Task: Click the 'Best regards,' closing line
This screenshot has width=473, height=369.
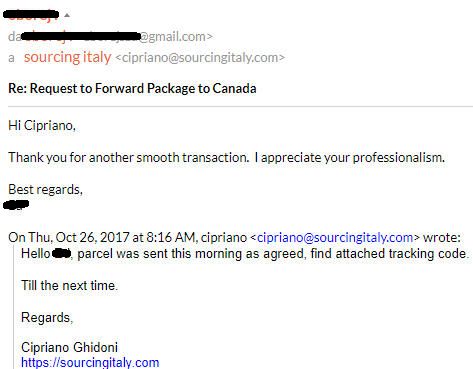Action: 45,190
